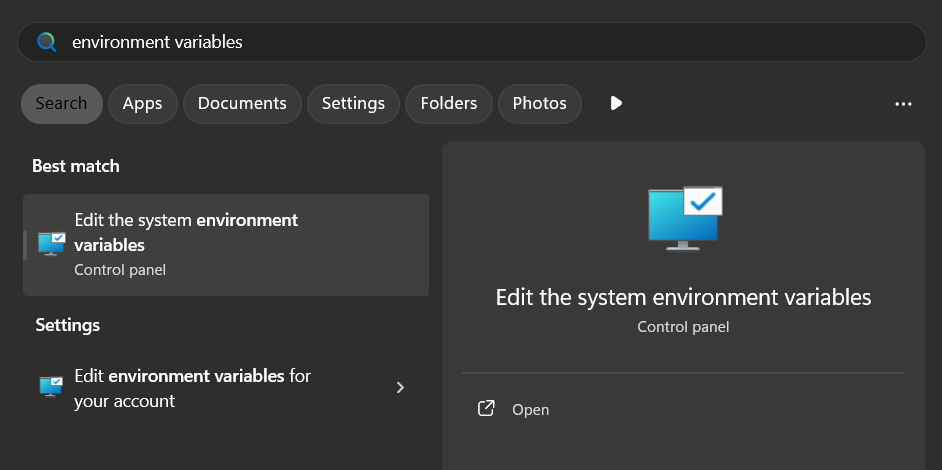Click the monitor icon beside the best match result

(51, 244)
